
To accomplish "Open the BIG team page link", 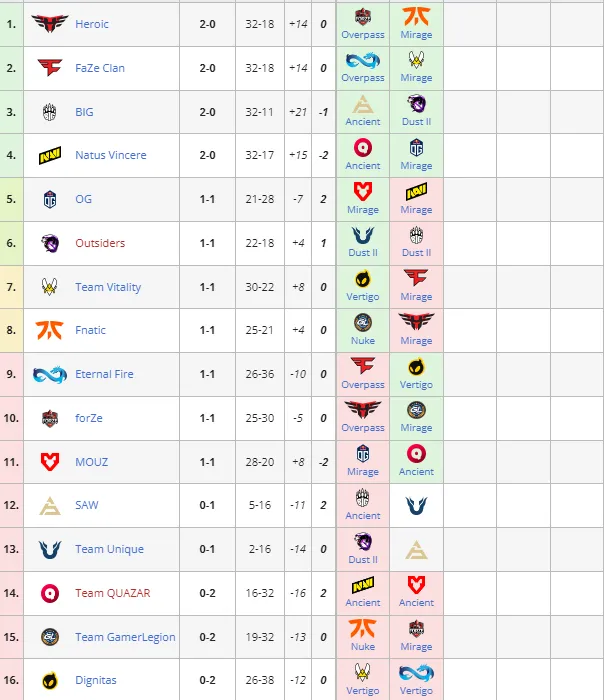I will point(84,112).
